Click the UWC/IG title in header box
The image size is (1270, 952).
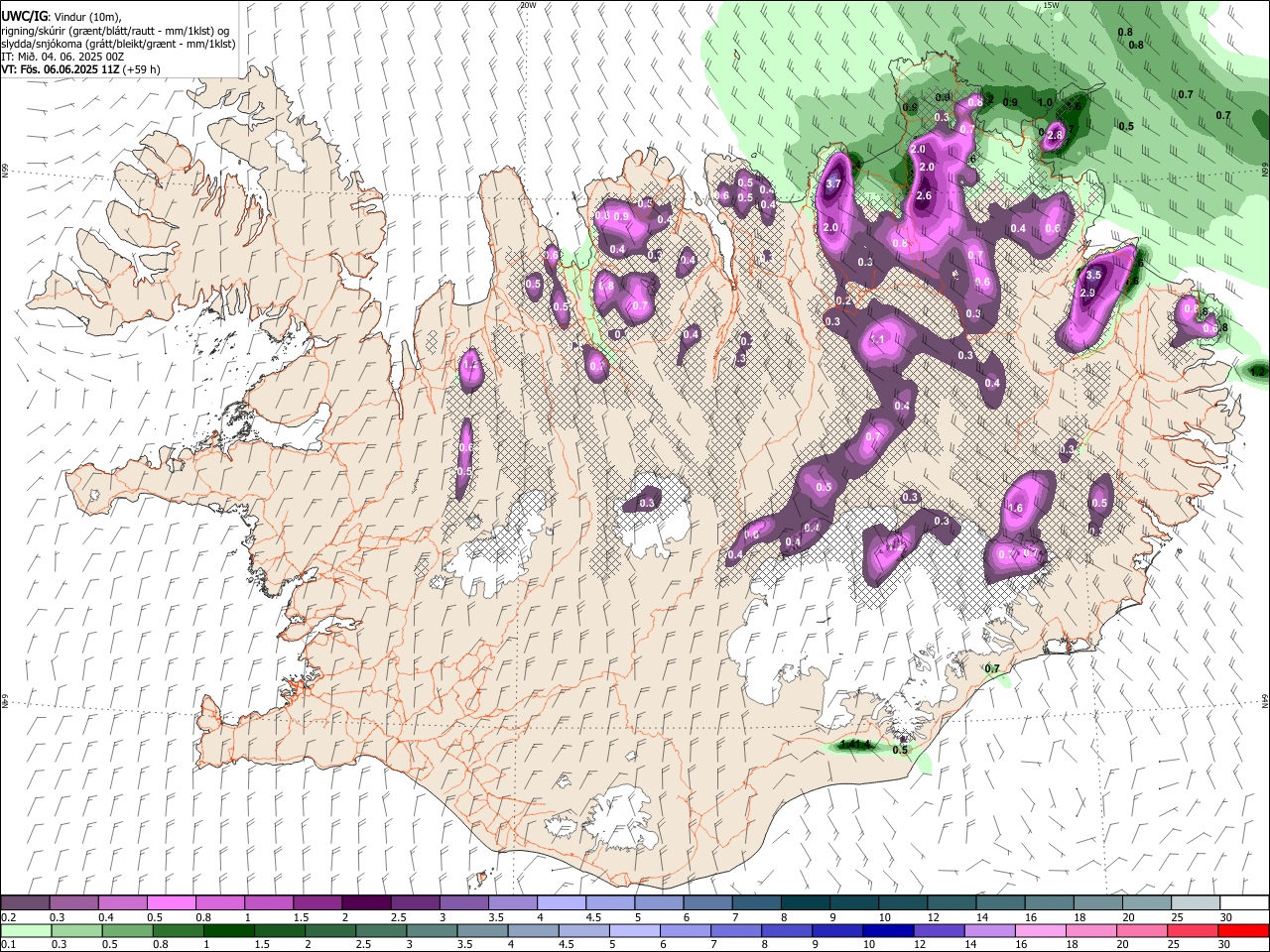pos(24,16)
